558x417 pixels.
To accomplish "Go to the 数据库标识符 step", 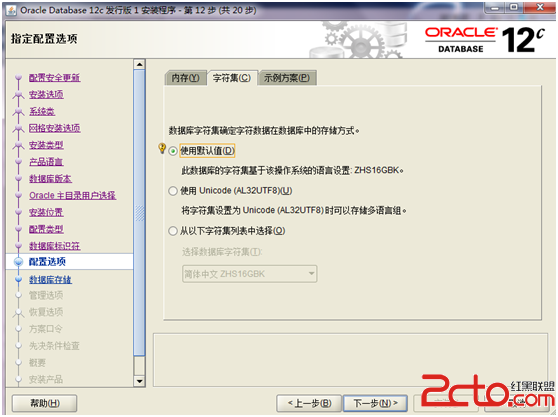I will (x=54, y=246).
